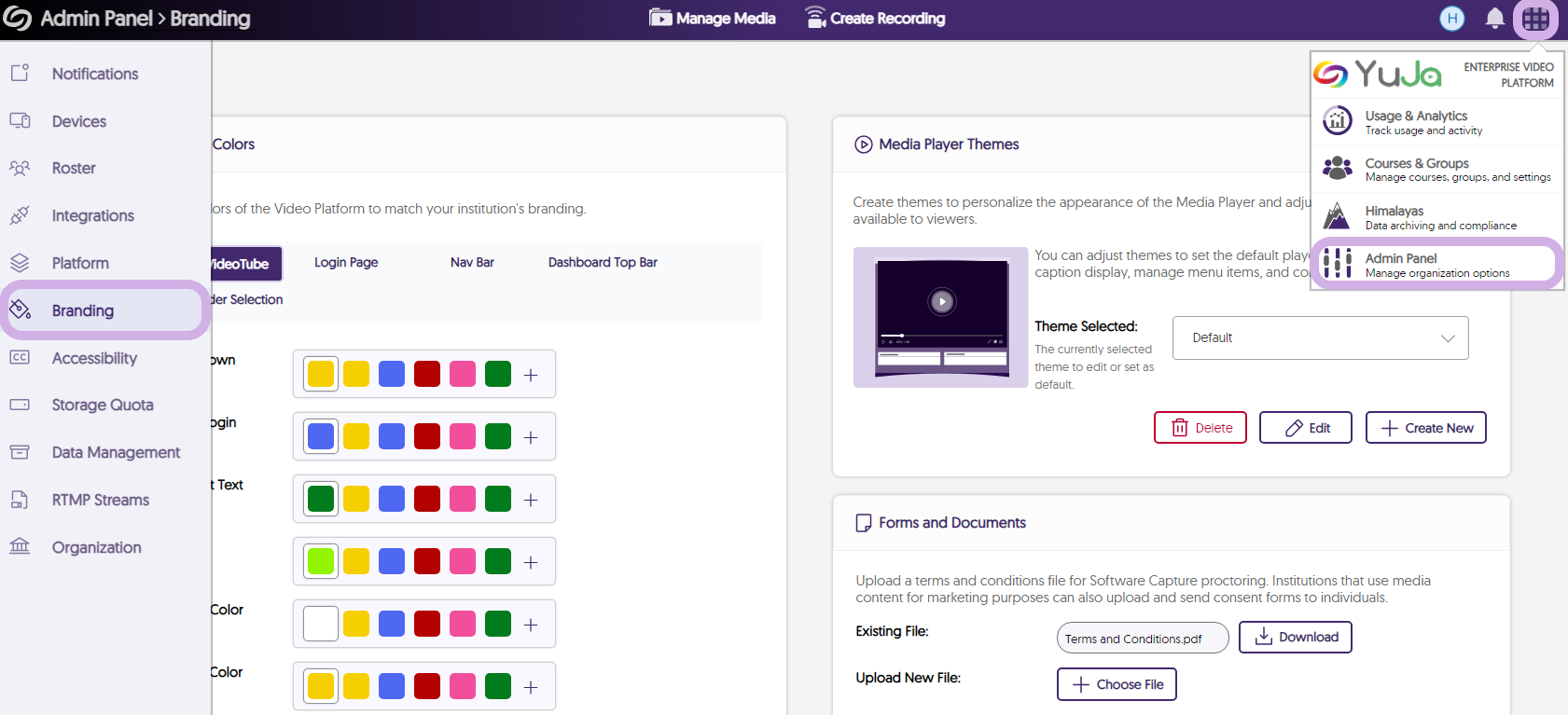Click the Integrations plug icon
Screen dimensions: 1568x715
(x=20, y=215)
